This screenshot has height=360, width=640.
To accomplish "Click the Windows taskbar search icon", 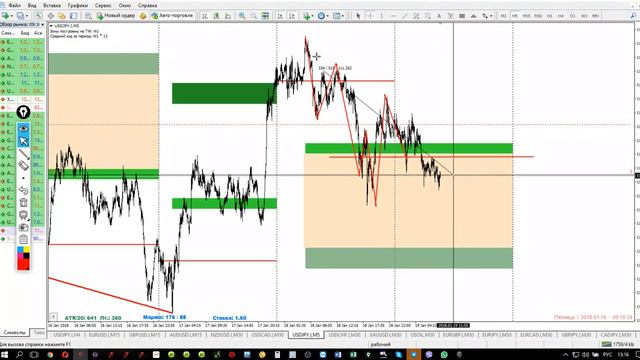I will click(19, 355).
